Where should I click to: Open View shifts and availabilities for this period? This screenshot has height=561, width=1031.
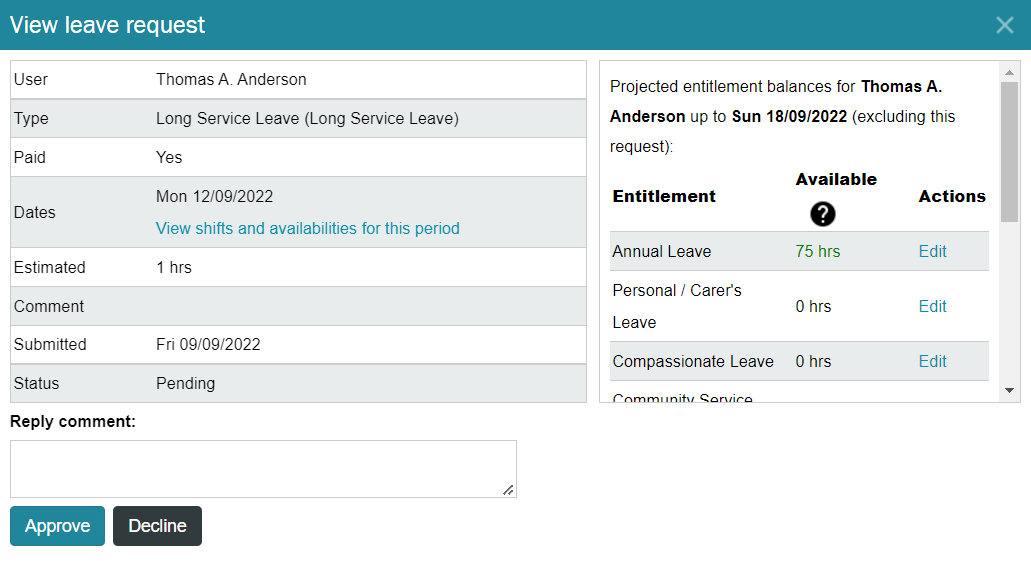[307, 228]
